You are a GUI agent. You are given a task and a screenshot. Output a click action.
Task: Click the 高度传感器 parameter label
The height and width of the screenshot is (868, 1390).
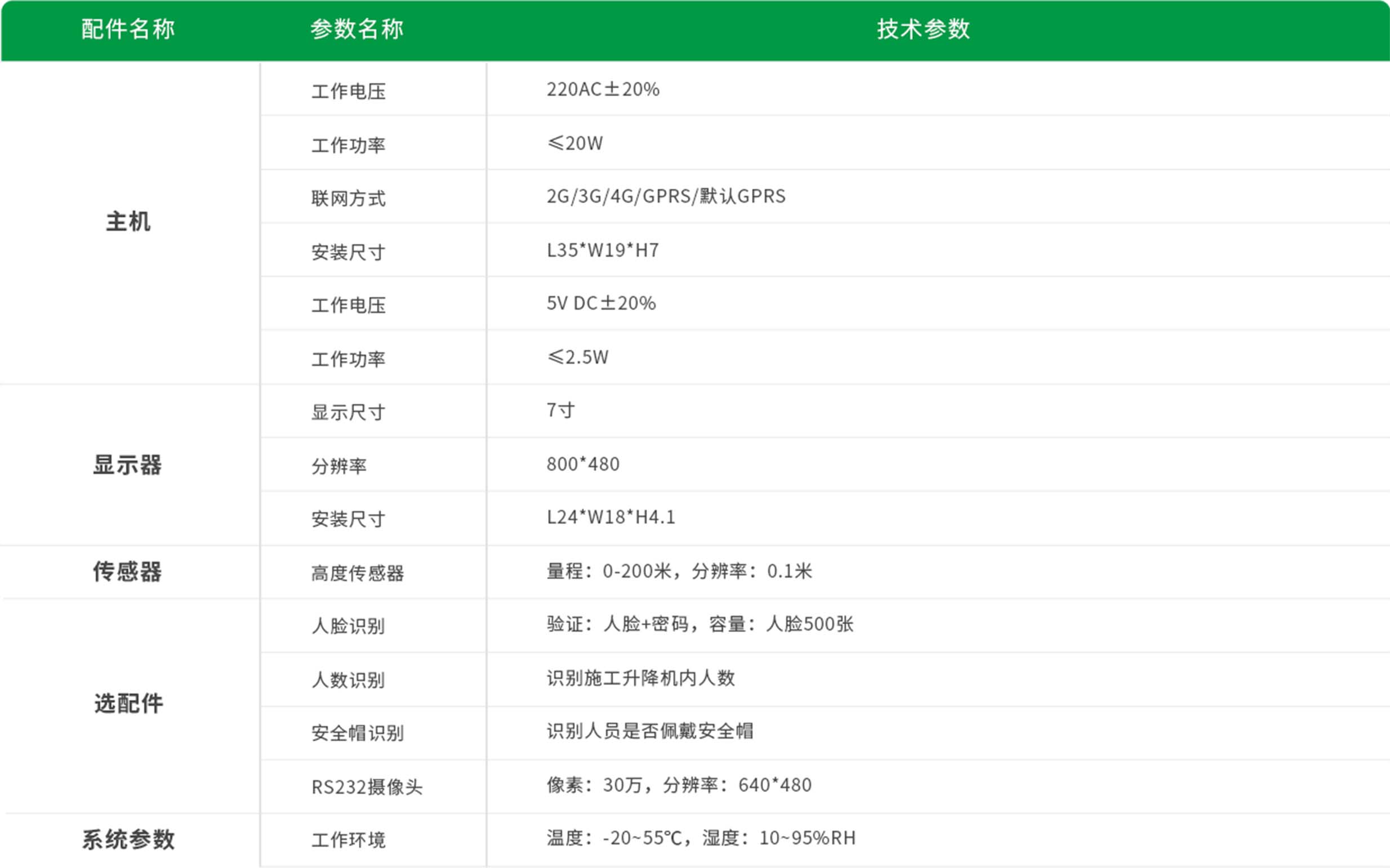pos(357,573)
